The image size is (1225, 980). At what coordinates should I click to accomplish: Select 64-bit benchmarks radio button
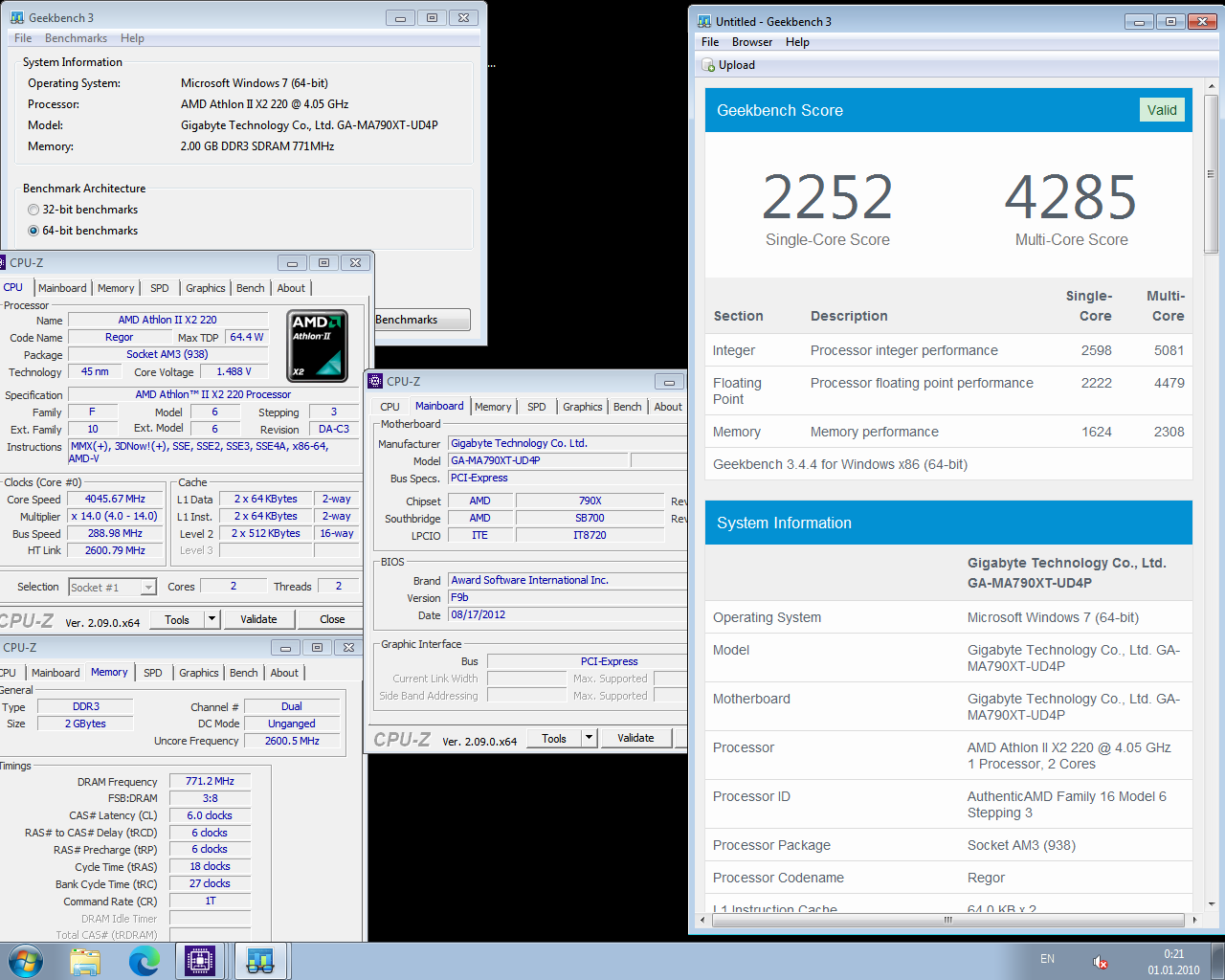point(33,231)
